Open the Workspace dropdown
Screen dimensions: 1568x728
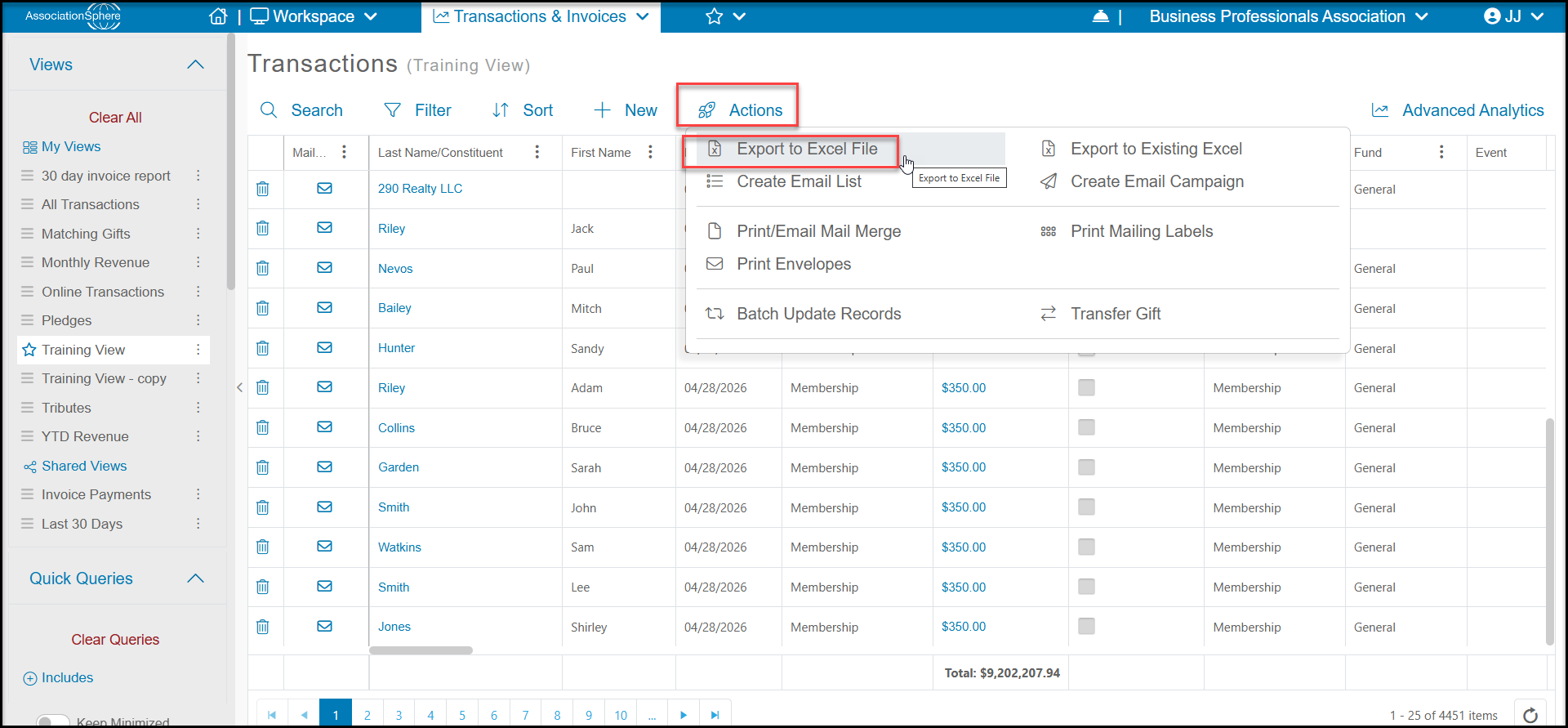314,16
